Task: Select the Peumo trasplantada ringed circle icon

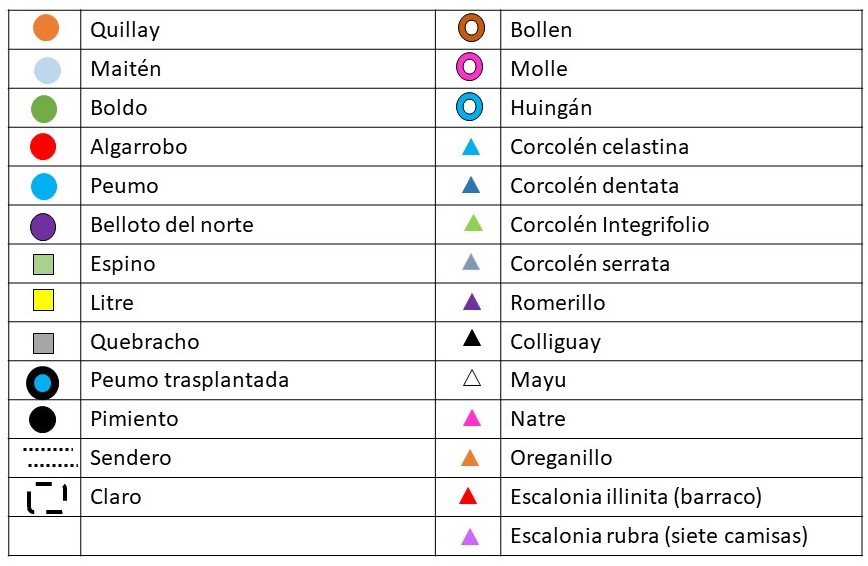Action: [x=43, y=382]
